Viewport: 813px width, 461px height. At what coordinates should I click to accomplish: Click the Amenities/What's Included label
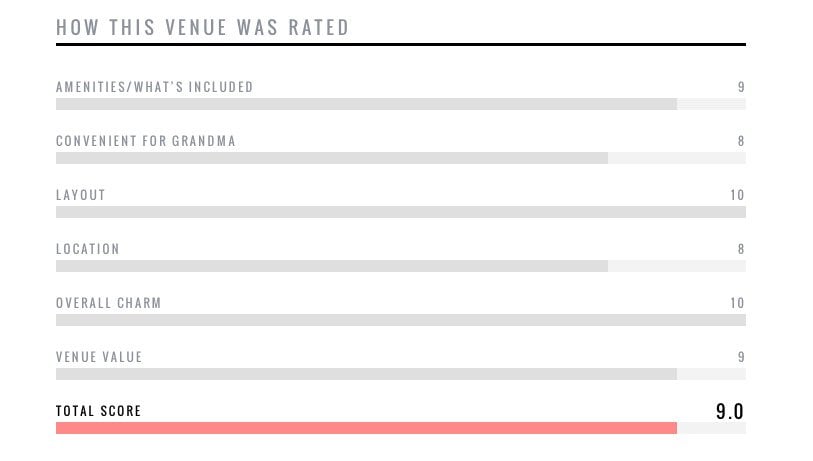pos(155,87)
